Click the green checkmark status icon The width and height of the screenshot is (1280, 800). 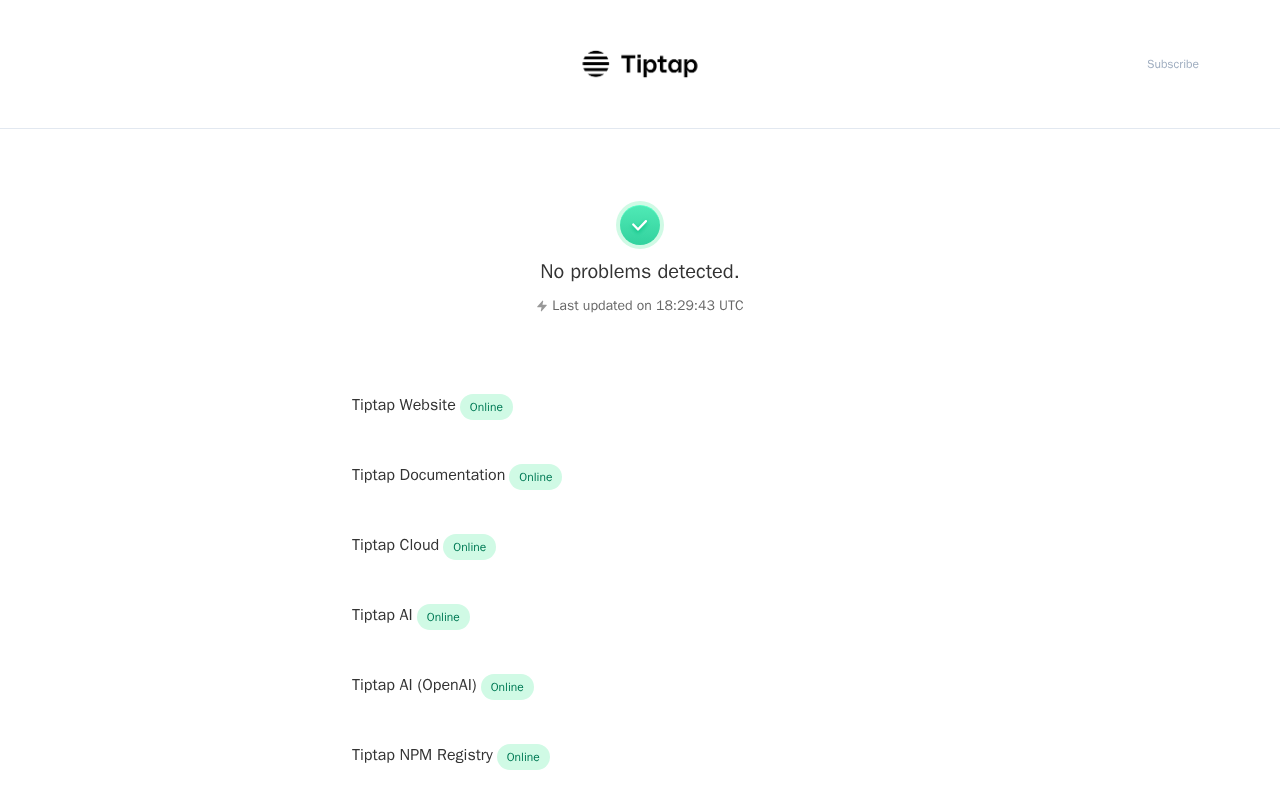(640, 225)
